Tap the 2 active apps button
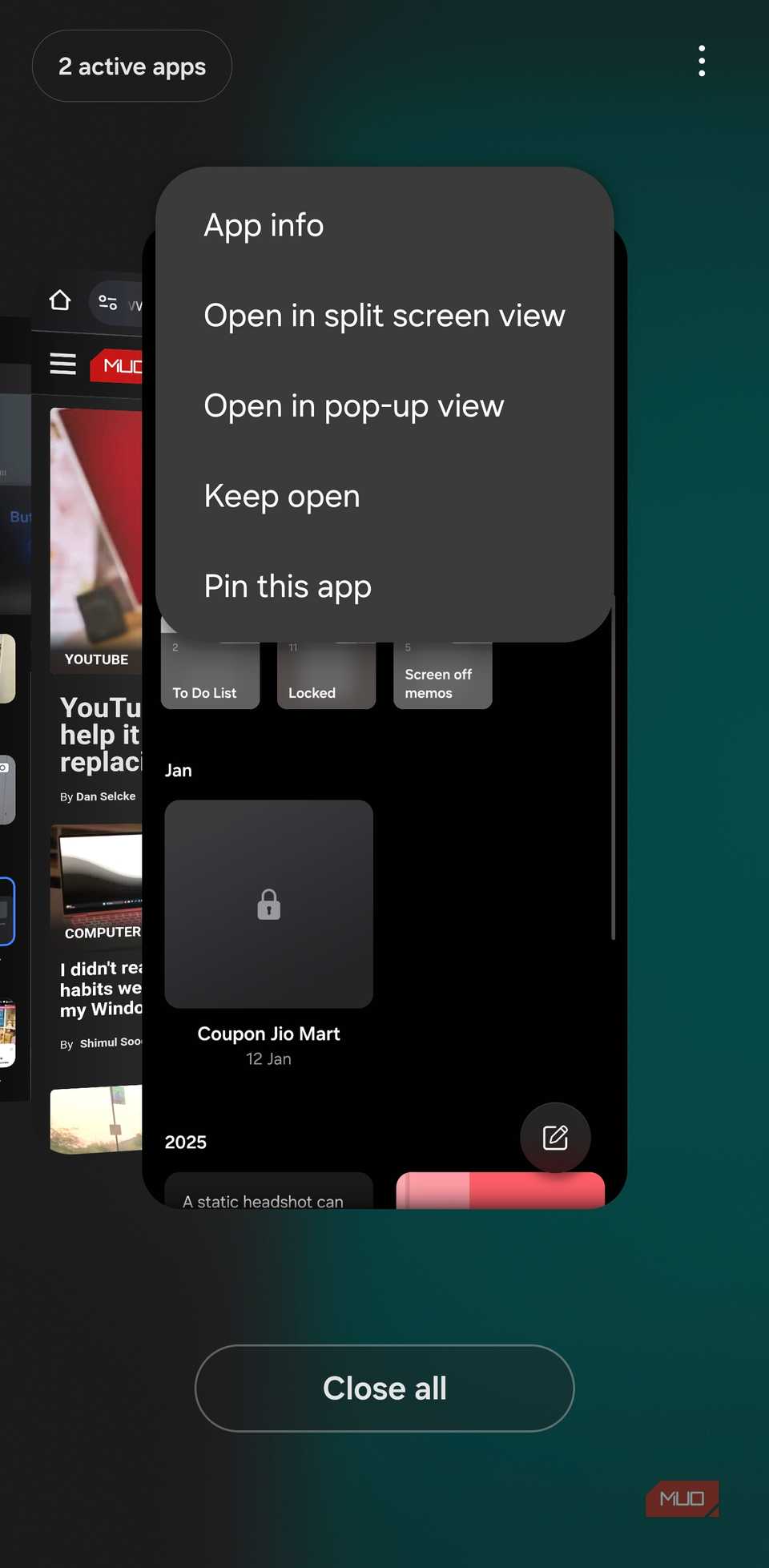 tap(132, 66)
